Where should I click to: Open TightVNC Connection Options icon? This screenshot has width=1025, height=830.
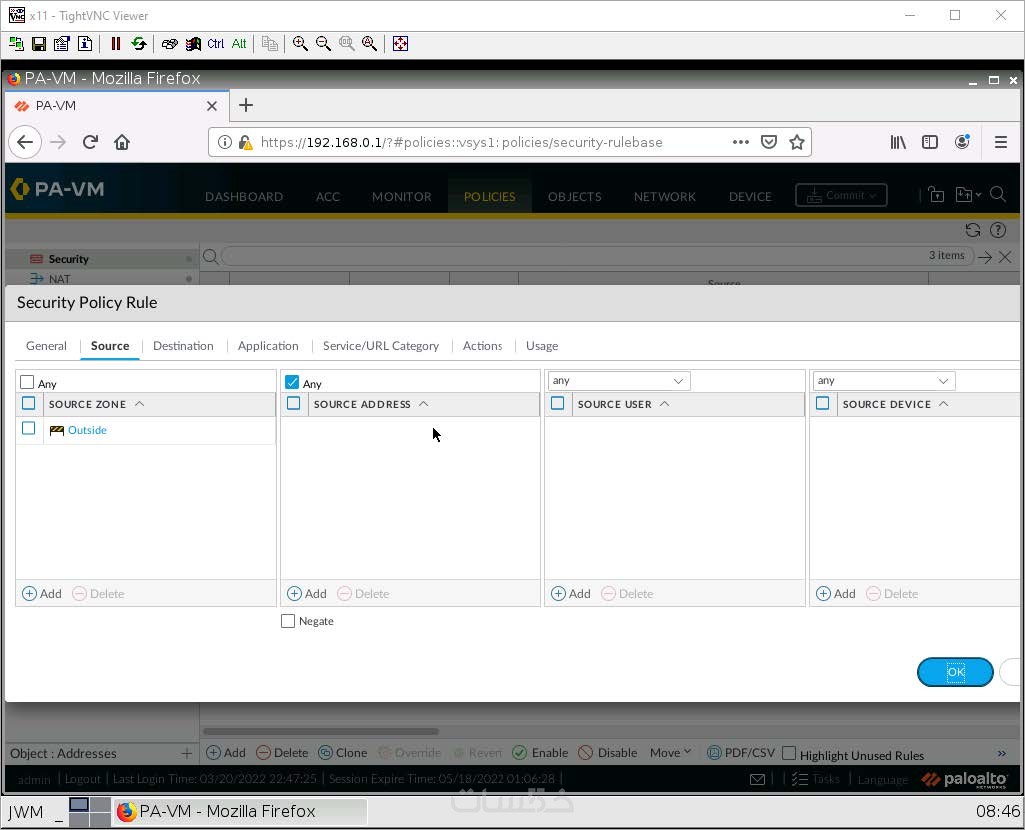[x=62, y=44]
